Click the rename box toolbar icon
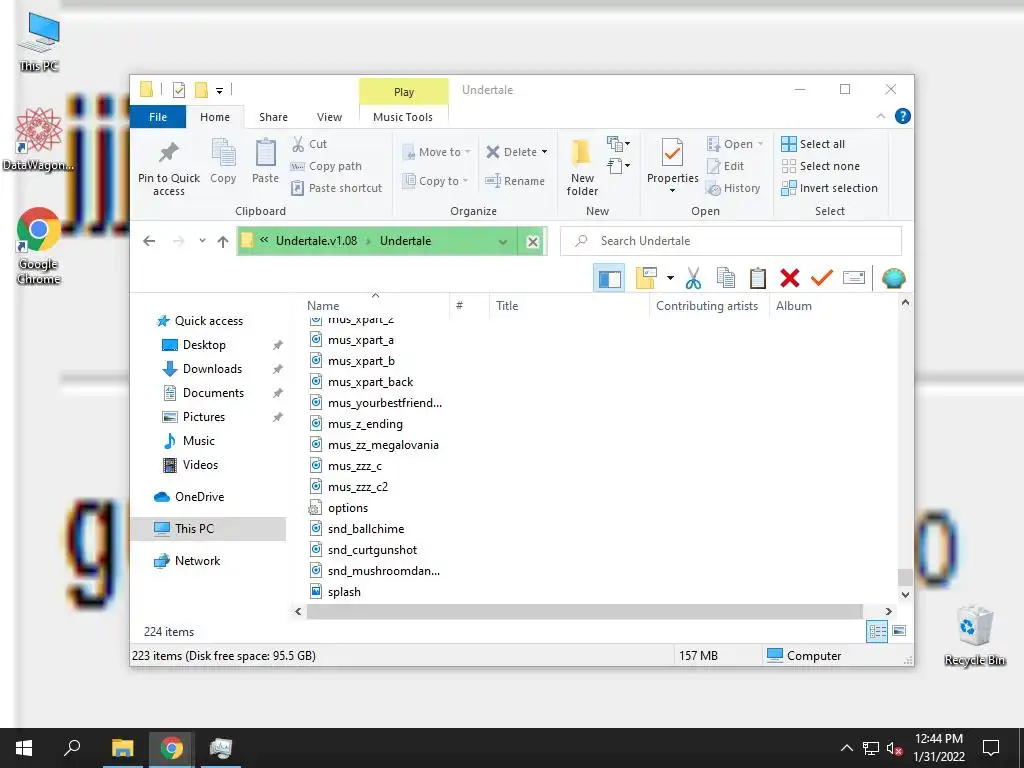The height and width of the screenshot is (768, 1024). pos(854,278)
